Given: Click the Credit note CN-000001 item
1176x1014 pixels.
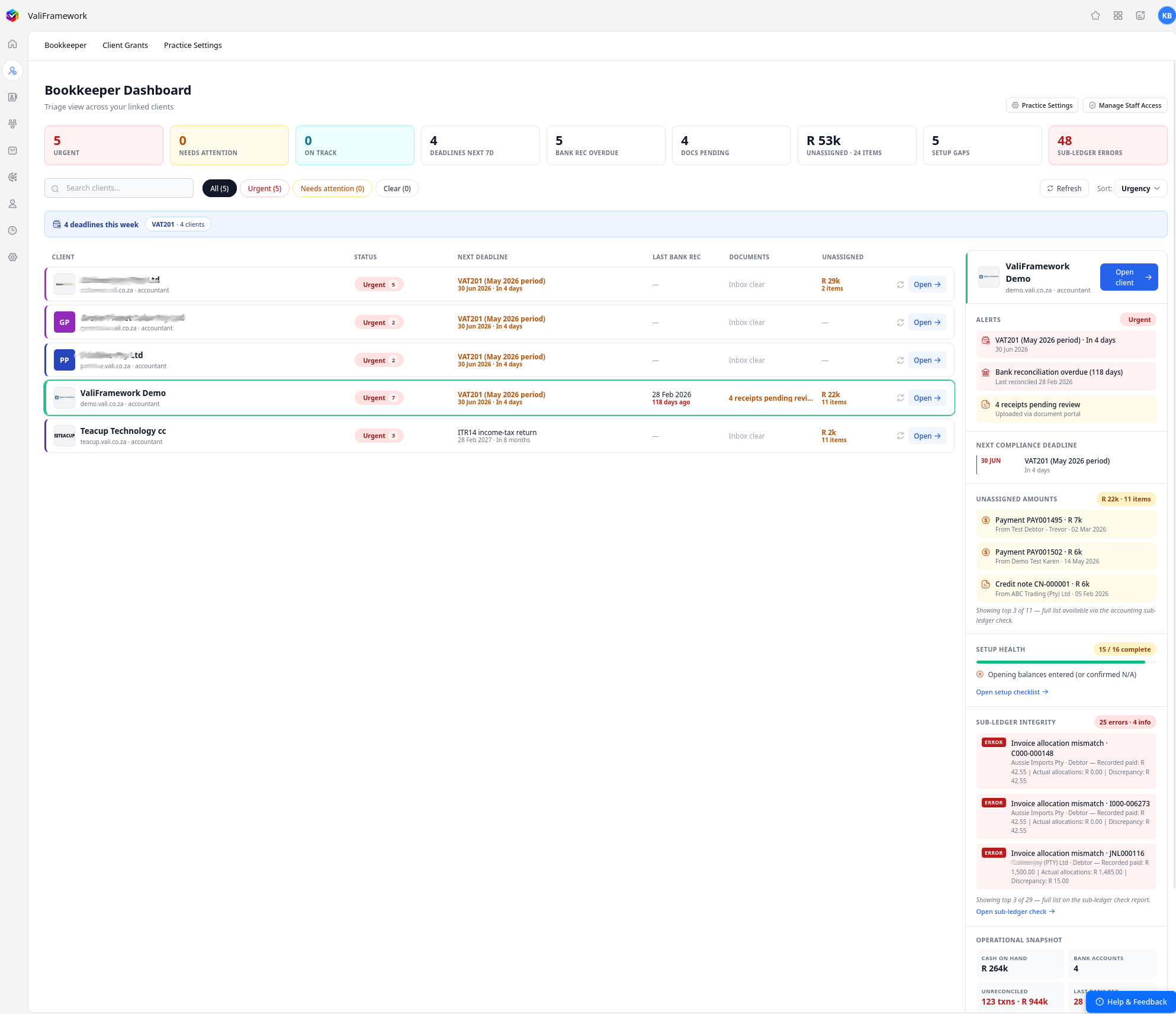Looking at the screenshot, I should [1066, 588].
